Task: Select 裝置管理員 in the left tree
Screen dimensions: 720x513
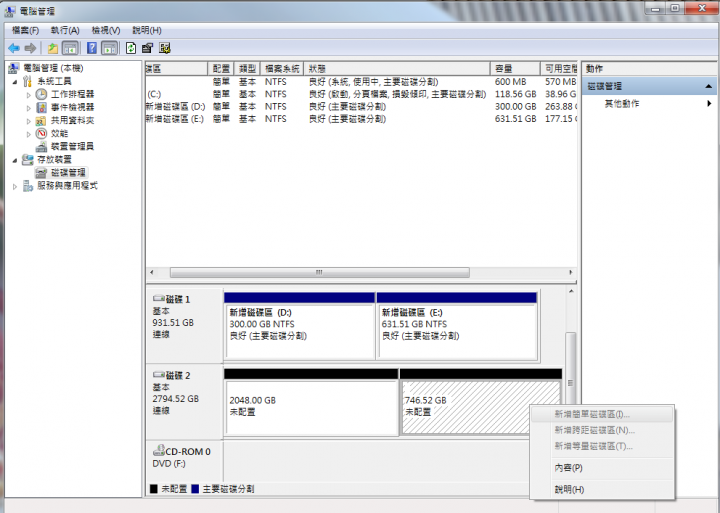Action: 72,147
